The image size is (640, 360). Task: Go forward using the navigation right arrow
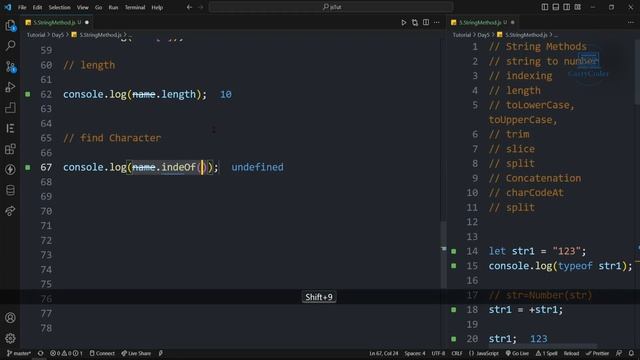click(x=200, y=7)
